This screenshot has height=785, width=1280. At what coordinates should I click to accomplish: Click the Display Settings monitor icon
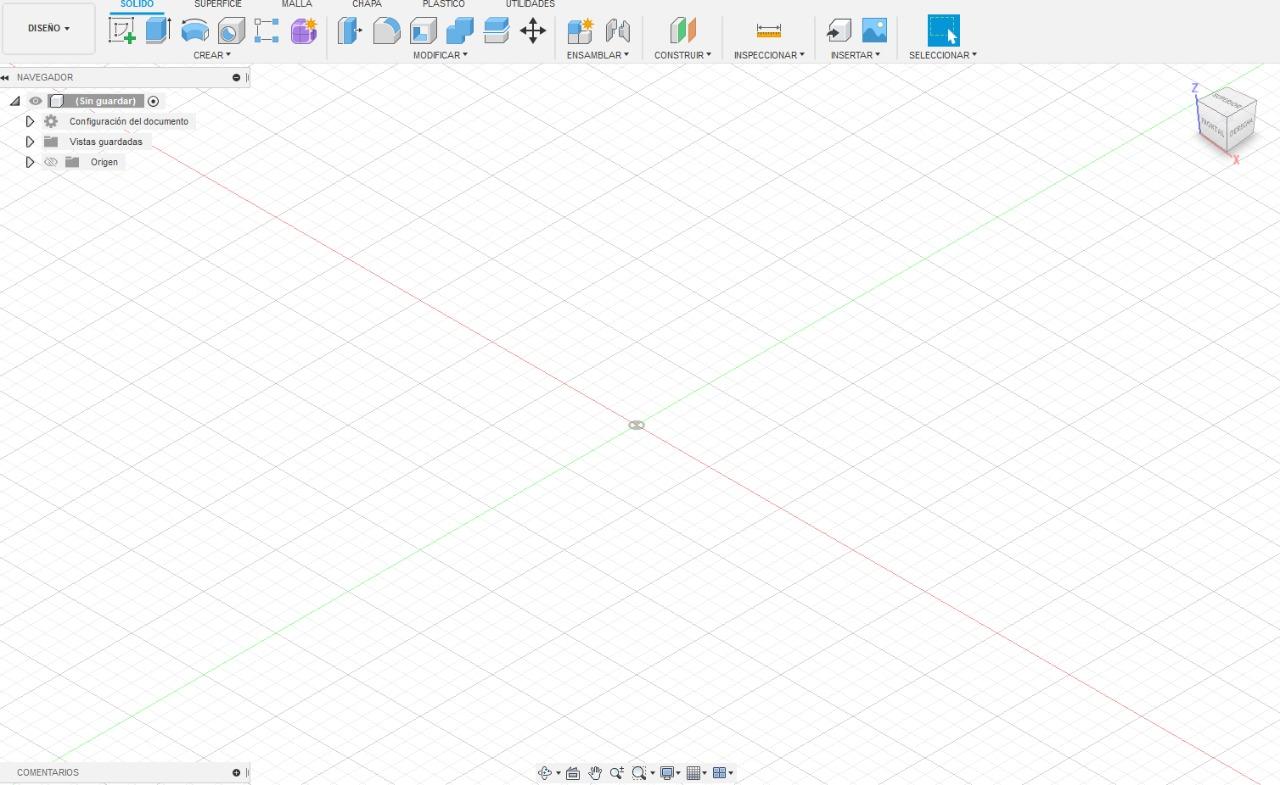pos(667,773)
